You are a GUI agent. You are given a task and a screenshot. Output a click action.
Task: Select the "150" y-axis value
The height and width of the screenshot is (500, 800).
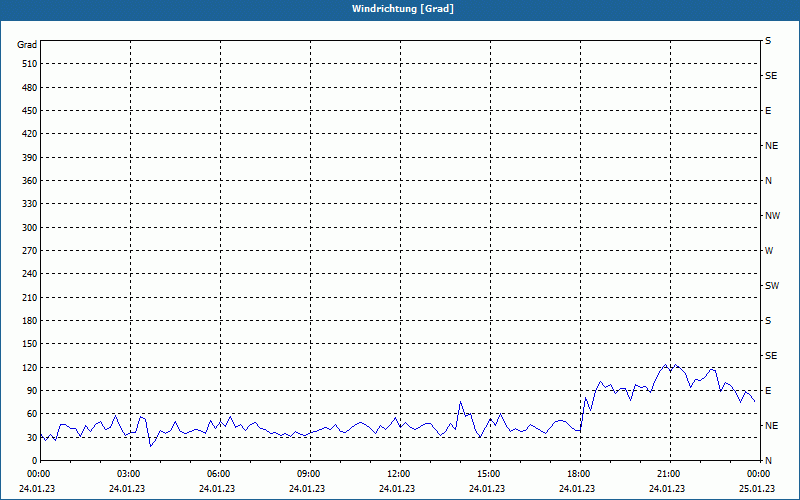coord(30,344)
